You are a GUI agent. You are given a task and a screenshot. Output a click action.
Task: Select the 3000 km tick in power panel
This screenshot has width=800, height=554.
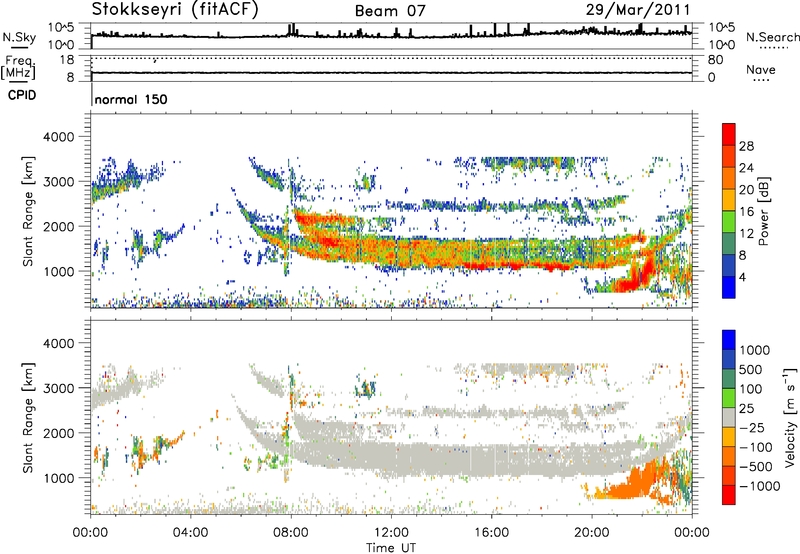(58, 182)
